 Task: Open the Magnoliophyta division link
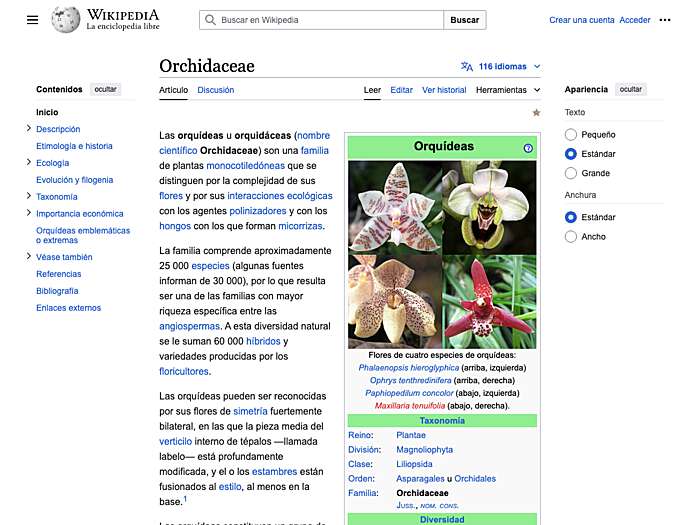pyautogui.click(x=424, y=450)
